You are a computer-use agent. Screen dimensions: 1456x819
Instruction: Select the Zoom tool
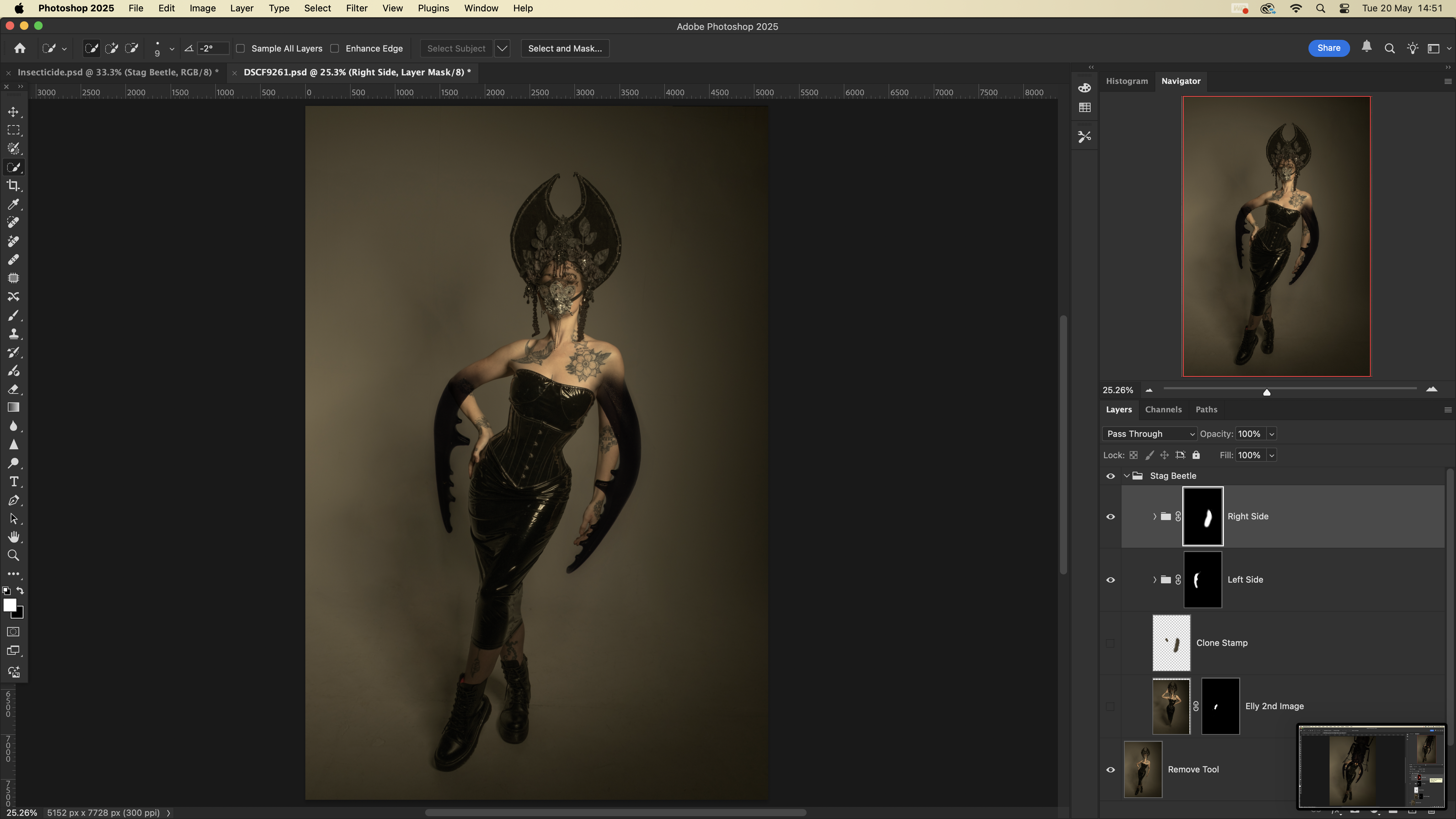(x=14, y=556)
